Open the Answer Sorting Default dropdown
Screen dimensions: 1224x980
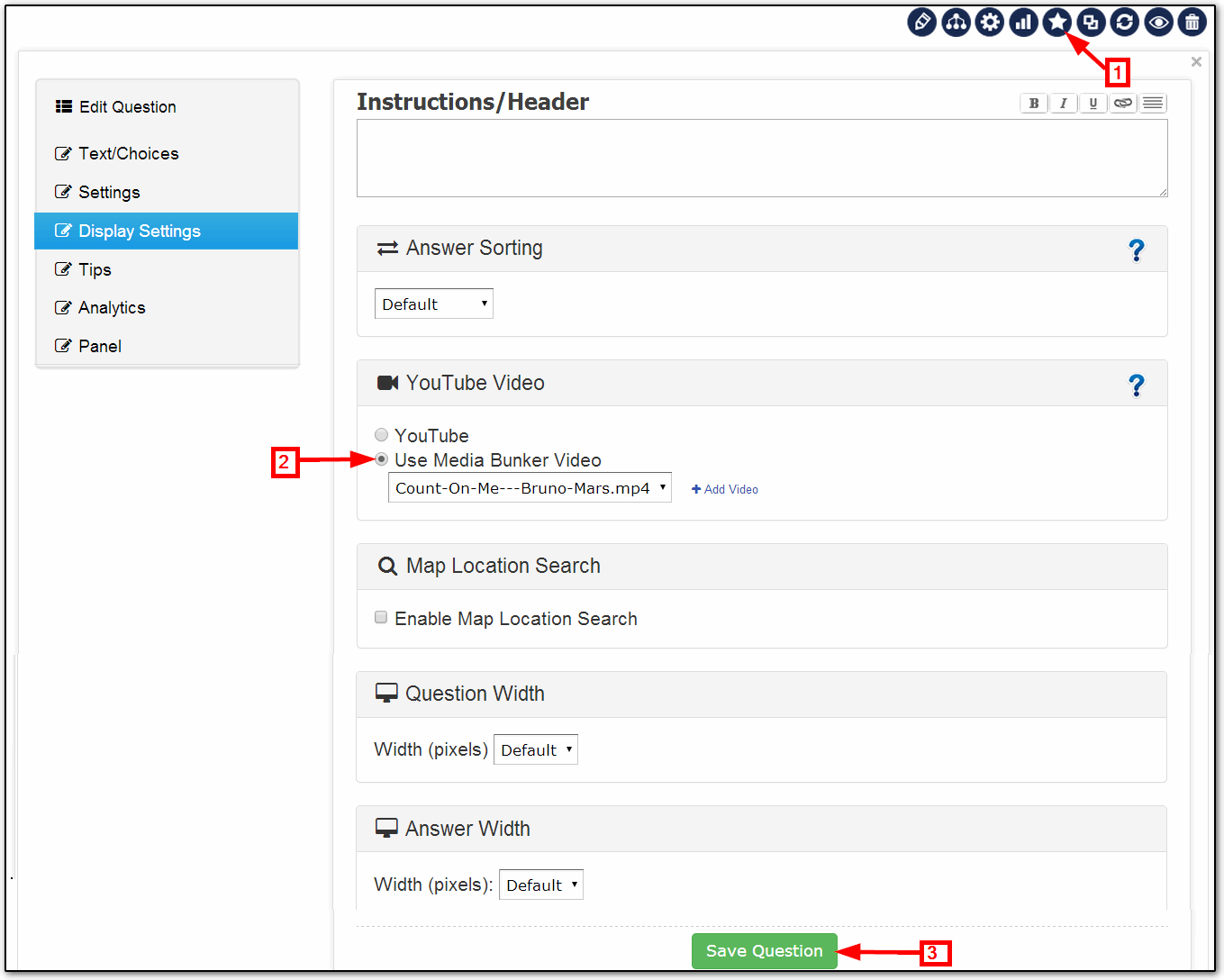point(433,304)
